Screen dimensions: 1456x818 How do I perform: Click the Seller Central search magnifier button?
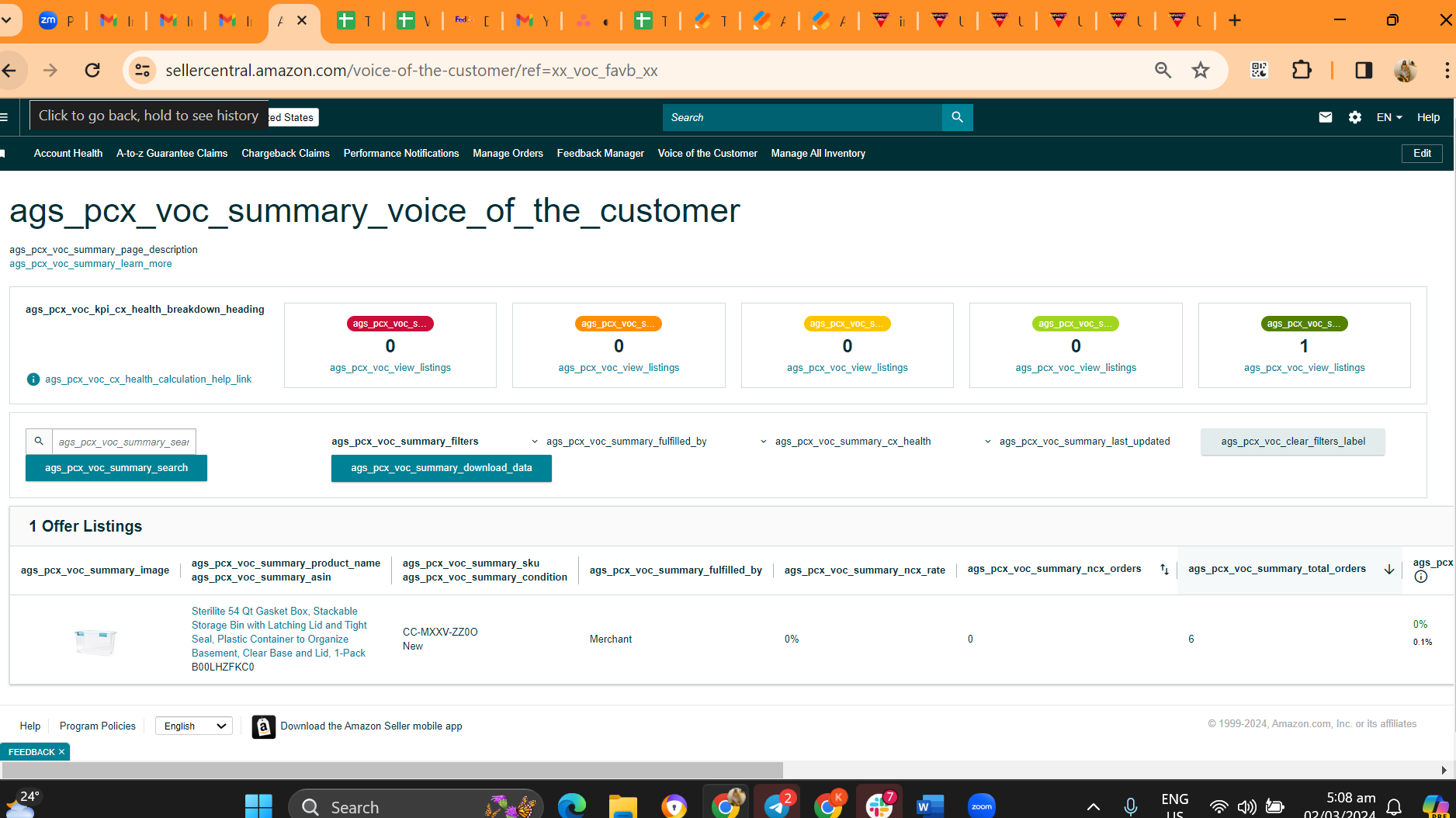coord(957,117)
